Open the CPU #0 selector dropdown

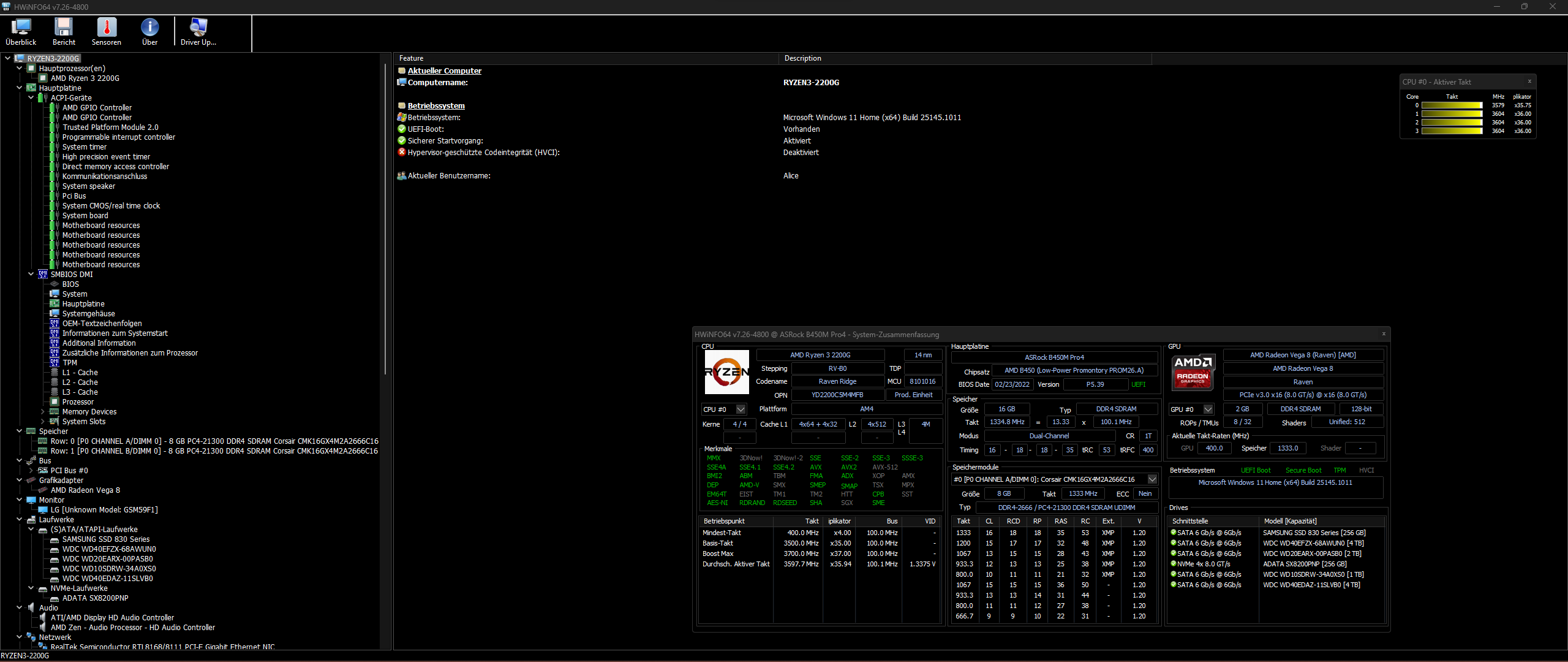click(741, 409)
